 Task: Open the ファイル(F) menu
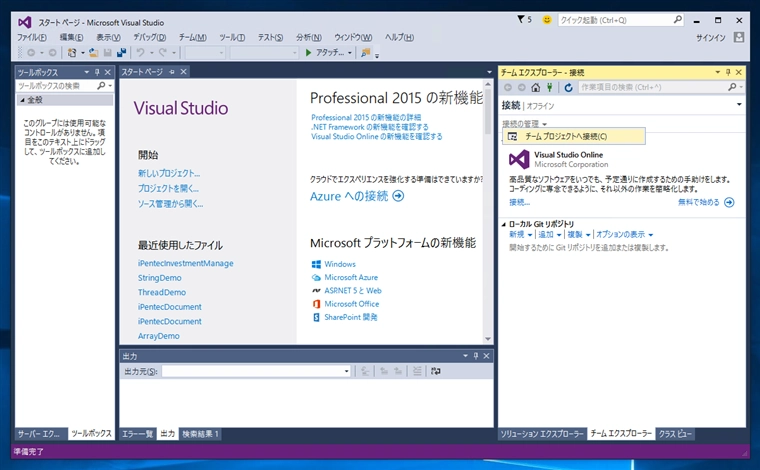click(32, 37)
